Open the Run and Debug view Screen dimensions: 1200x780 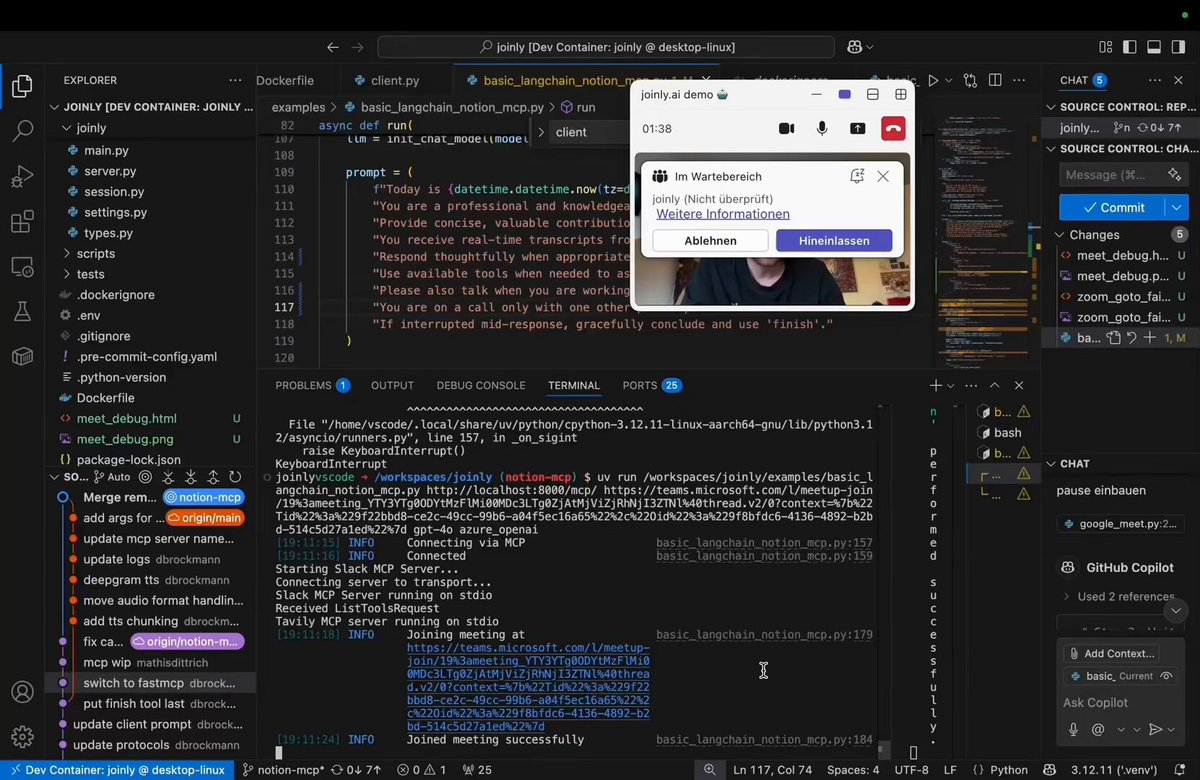coord(22,177)
